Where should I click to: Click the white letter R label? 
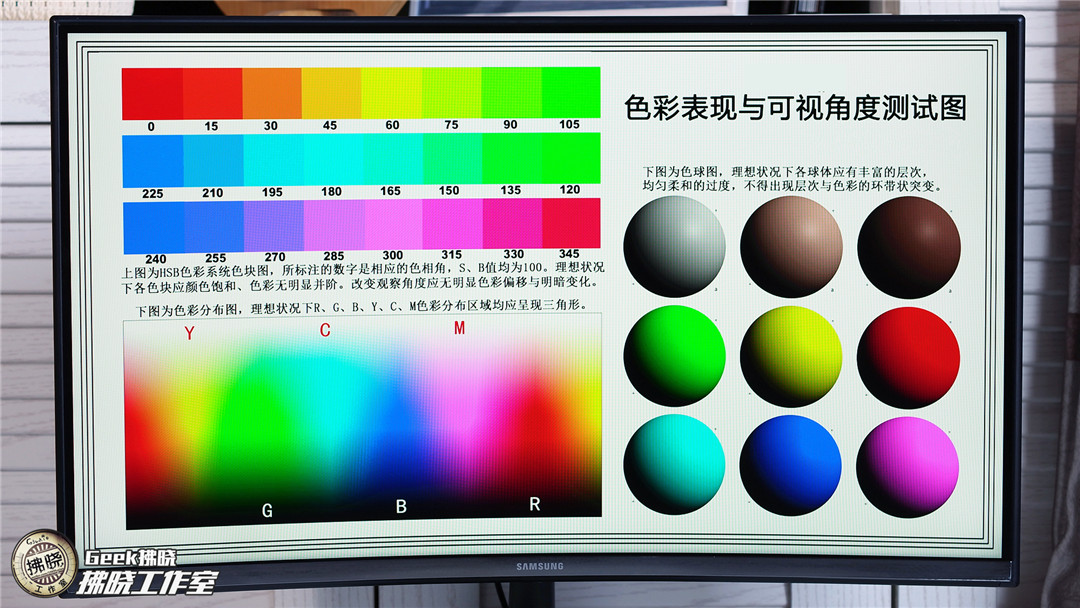(x=534, y=505)
